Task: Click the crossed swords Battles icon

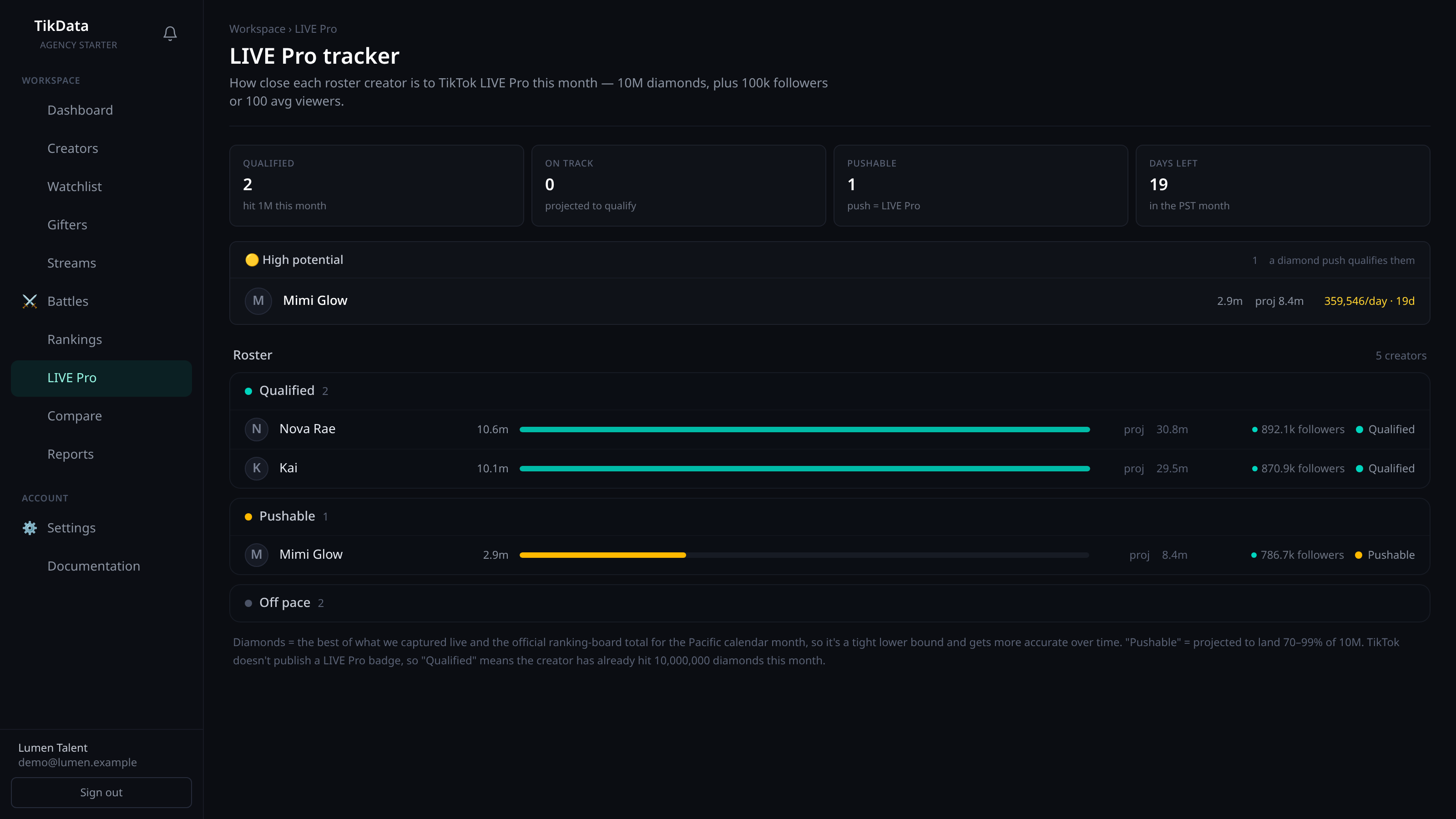Action: click(30, 301)
